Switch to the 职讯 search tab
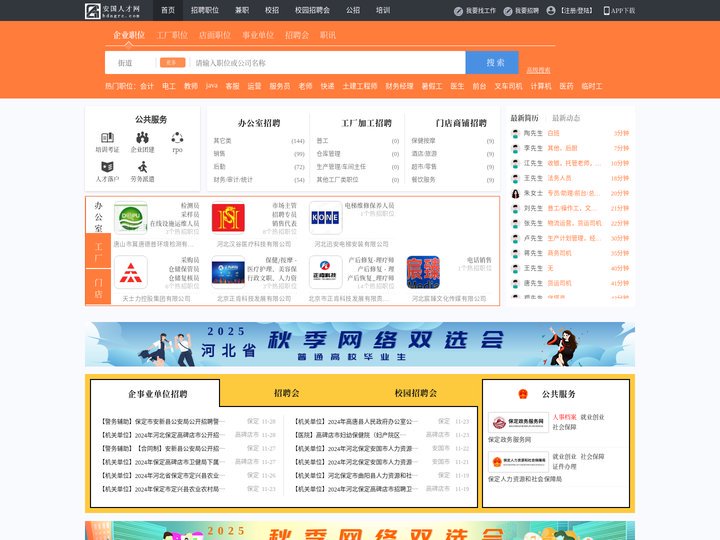The image size is (720, 540). click(x=328, y=35)
